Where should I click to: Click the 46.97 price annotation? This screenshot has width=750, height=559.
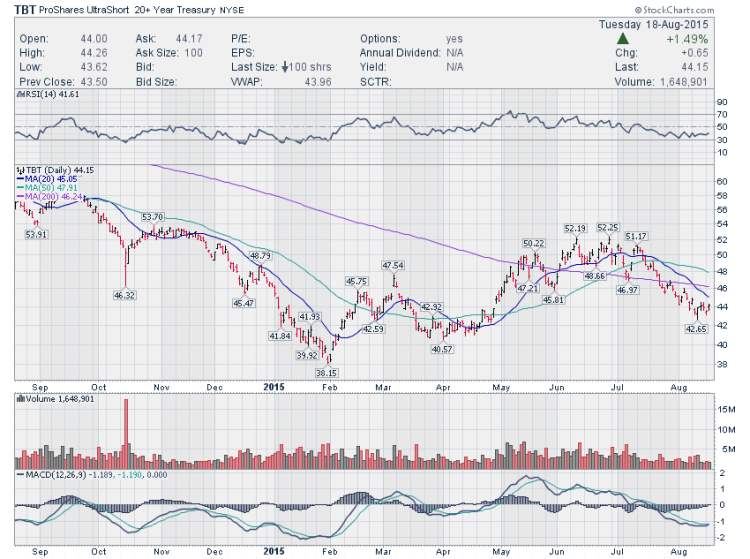point(627,289)
